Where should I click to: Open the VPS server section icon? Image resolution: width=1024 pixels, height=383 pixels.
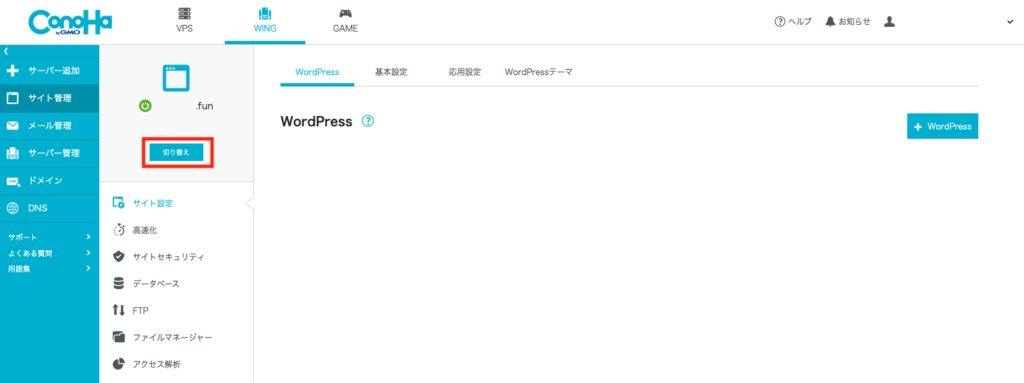tap(184, 14)
